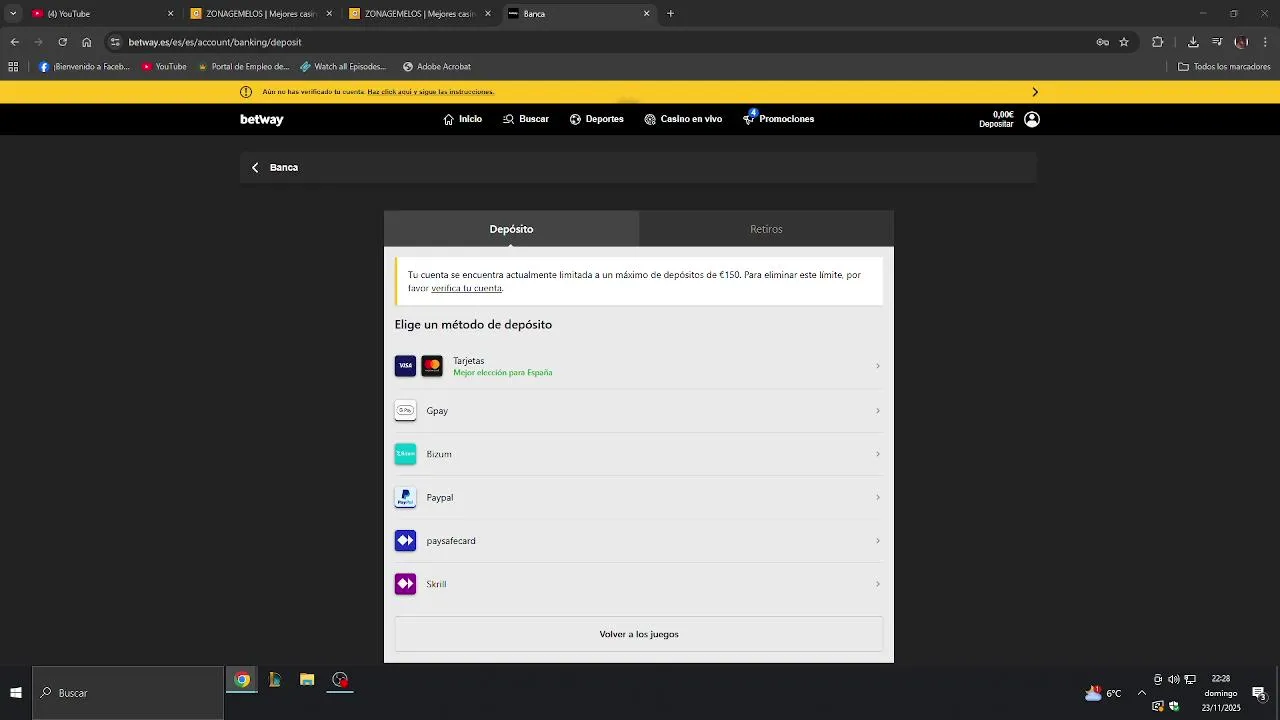1280x720 pixels.
Task: Open the taskbar notification center icon
Action: pos(1259,693)
